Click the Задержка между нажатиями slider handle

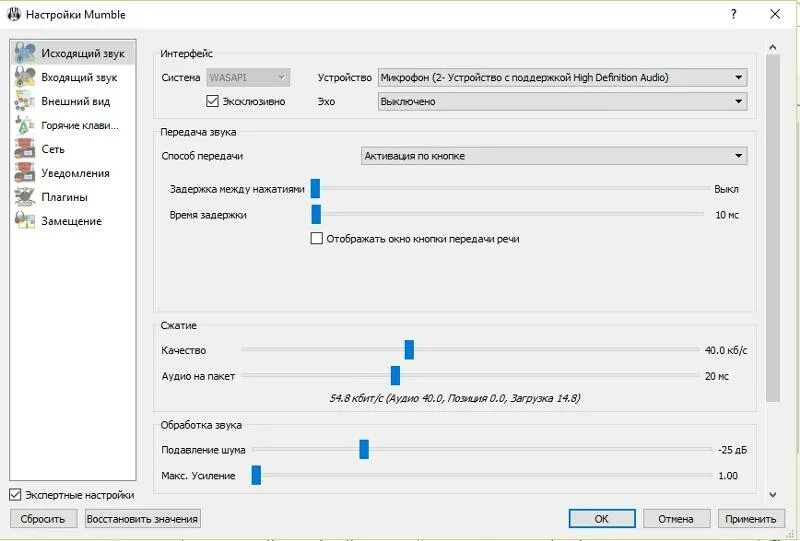315,188
